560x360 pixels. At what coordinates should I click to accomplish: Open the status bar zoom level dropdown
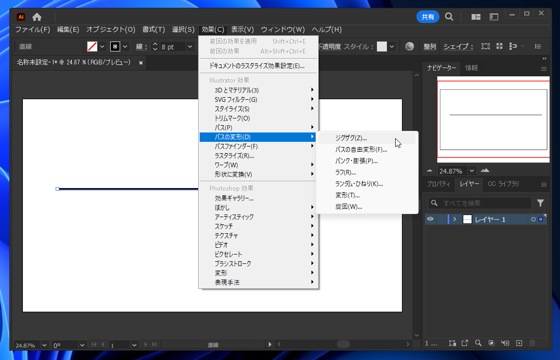pyautogui.click(x=44, y=345)
